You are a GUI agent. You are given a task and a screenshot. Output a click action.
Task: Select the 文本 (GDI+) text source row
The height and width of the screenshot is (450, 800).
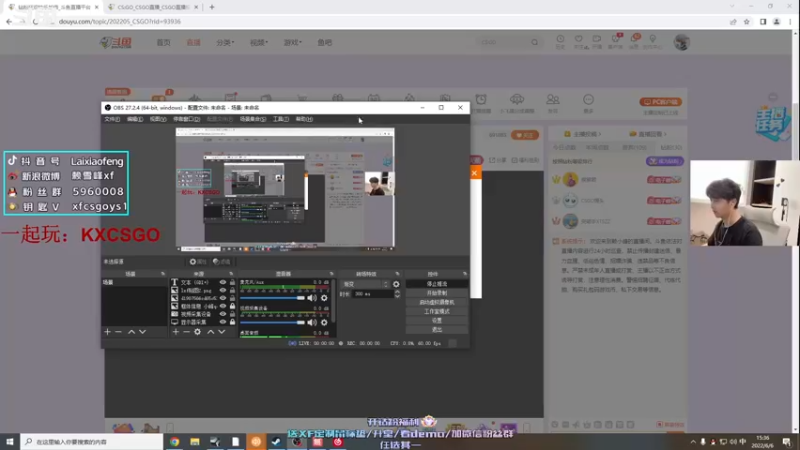(x=203, y=282)
